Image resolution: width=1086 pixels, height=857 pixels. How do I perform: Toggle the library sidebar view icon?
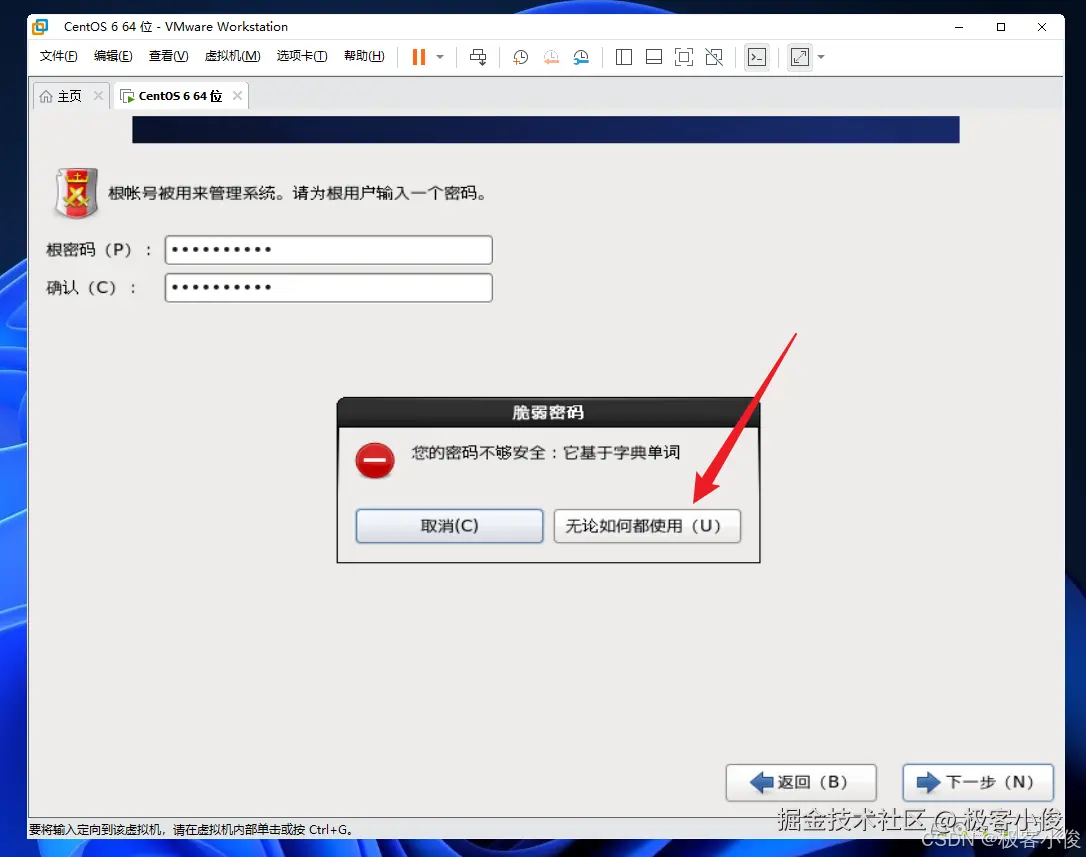623,57
